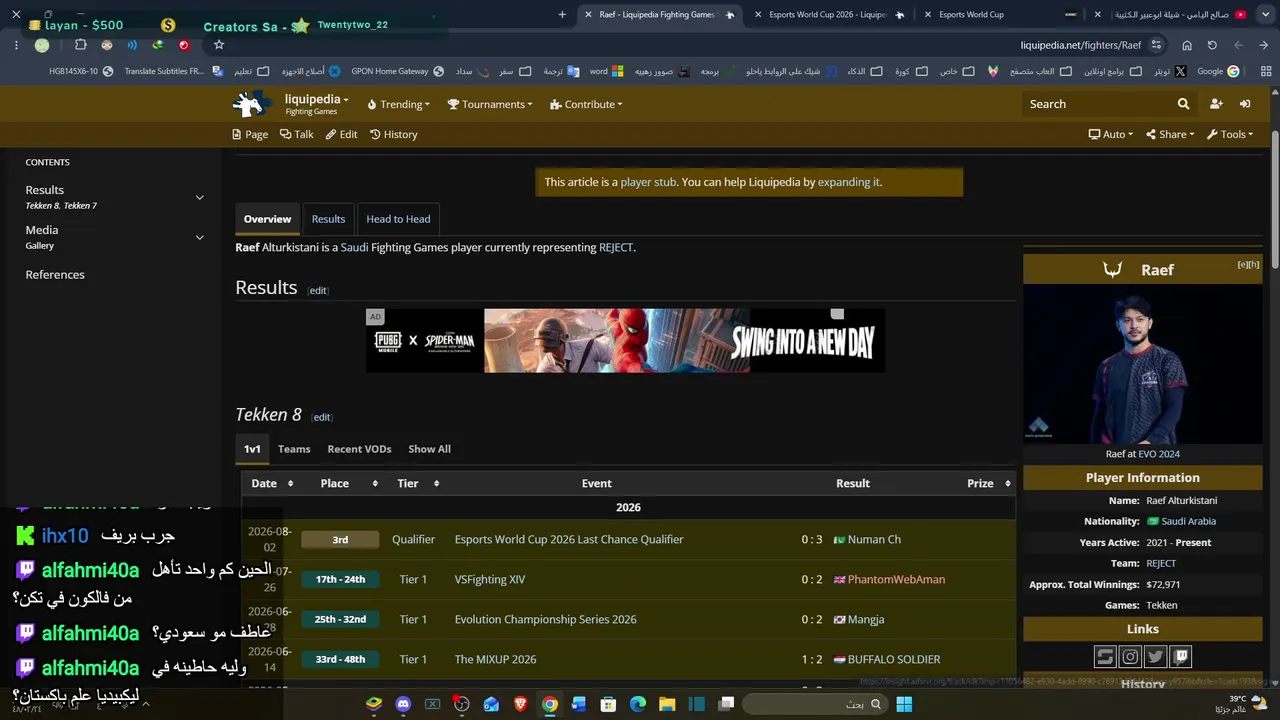
Task: Open Brave browser from the taskbar
Action: click(x=520, y=704)
